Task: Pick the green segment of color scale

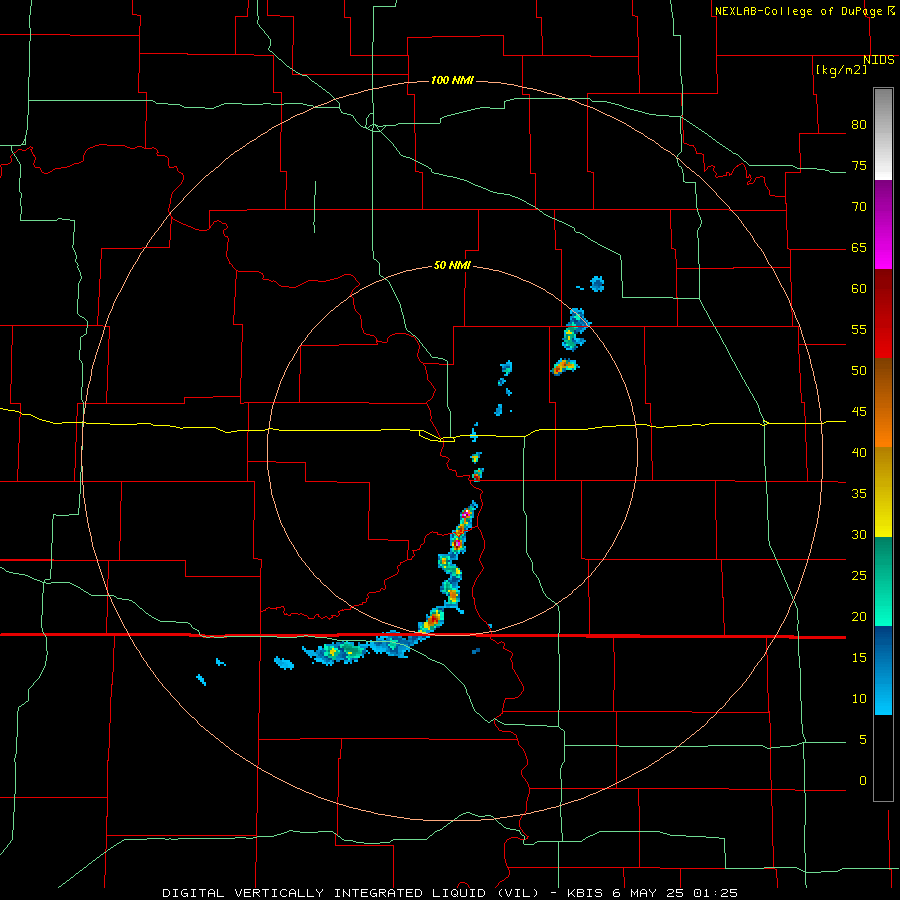Action: (x=883, y=581)
